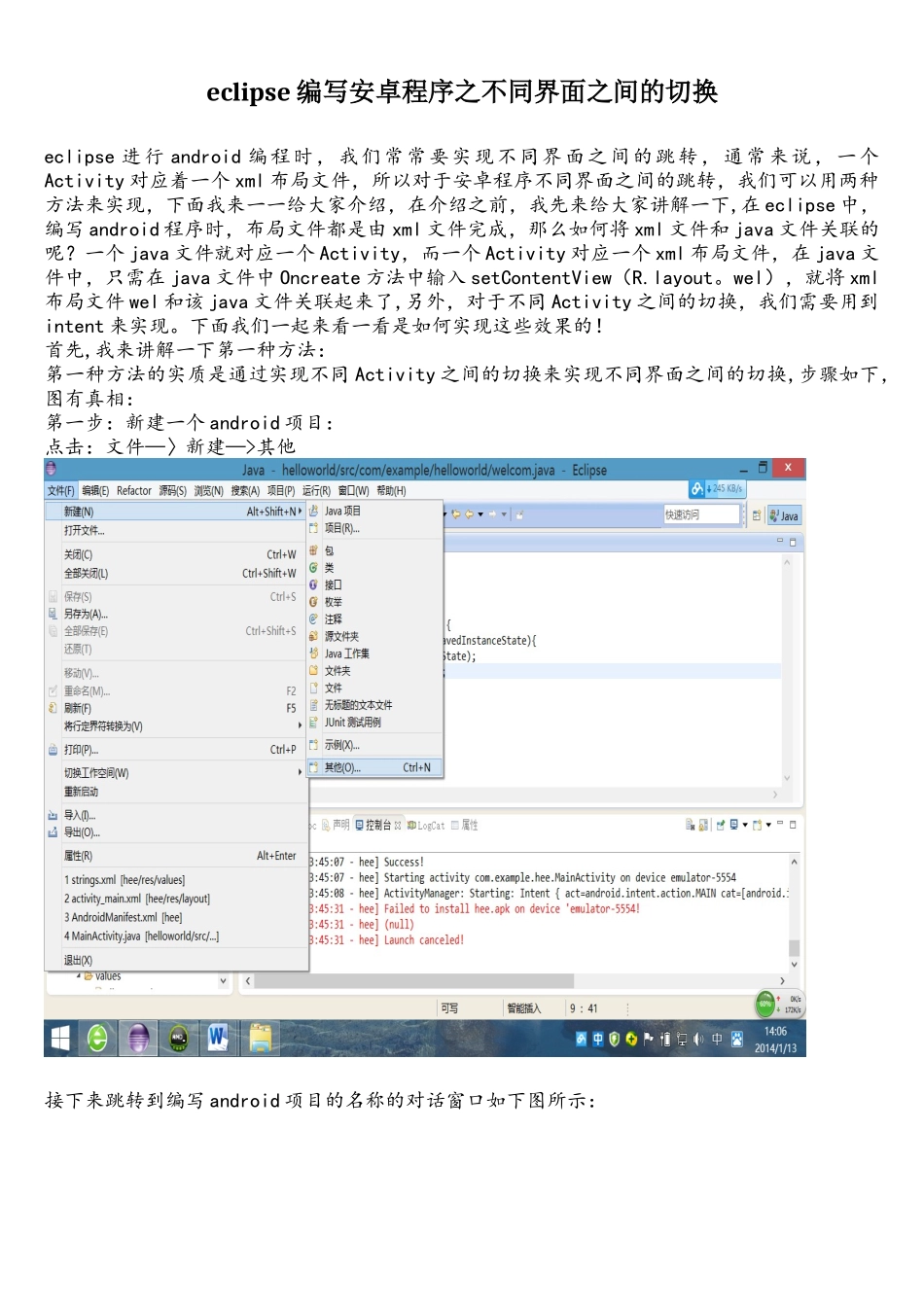
Task: Click the Eclipse taskbar icon
Action: click(138, 1039)
